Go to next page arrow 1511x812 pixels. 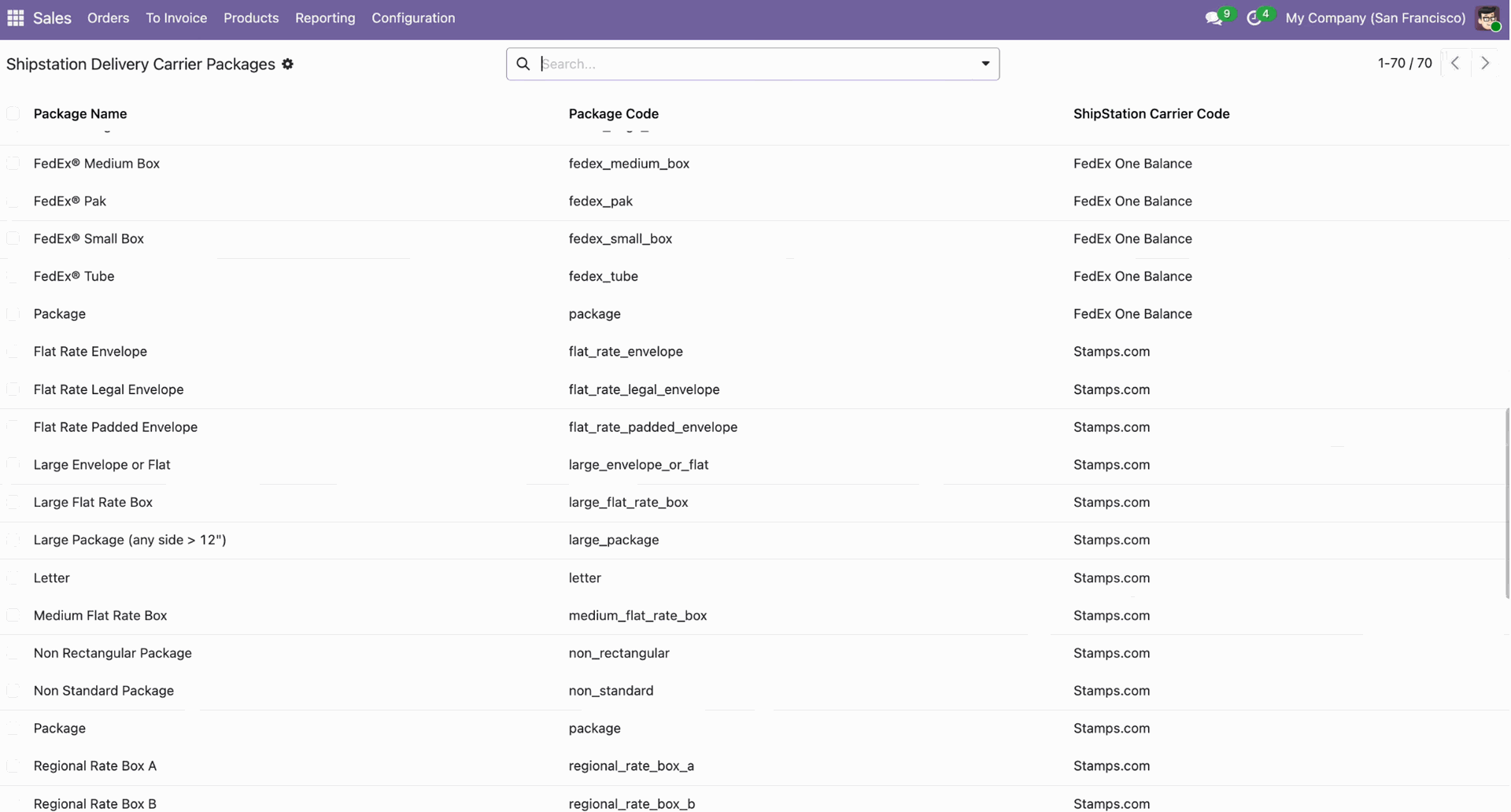tap(1485, 63)
